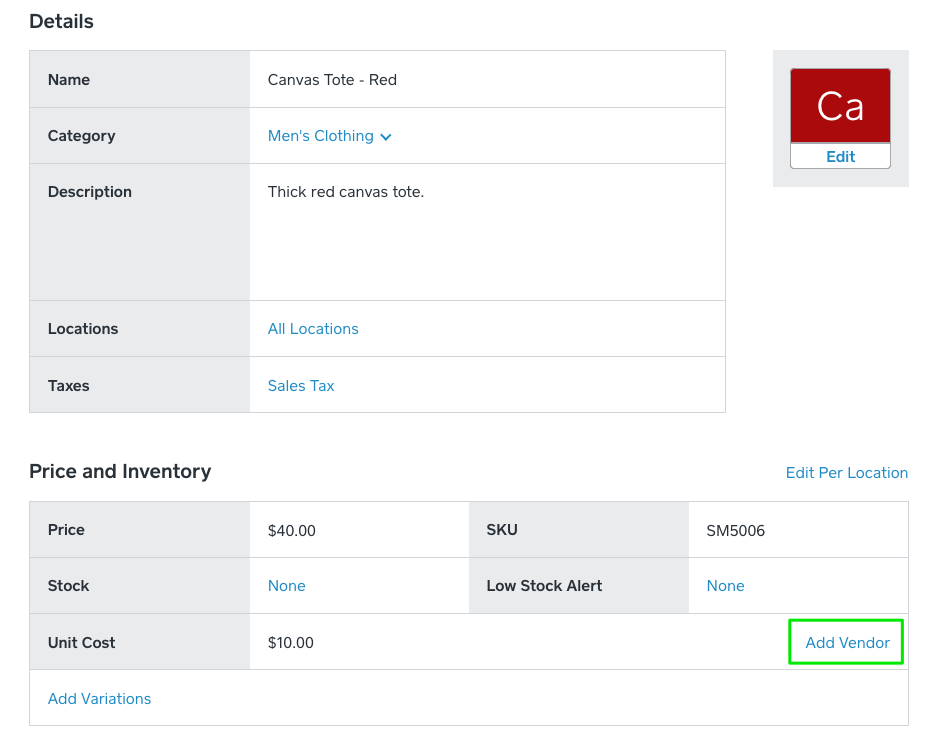Open Edit Per Location
This screenshot has width=929, height=740.
pos(847,473)
